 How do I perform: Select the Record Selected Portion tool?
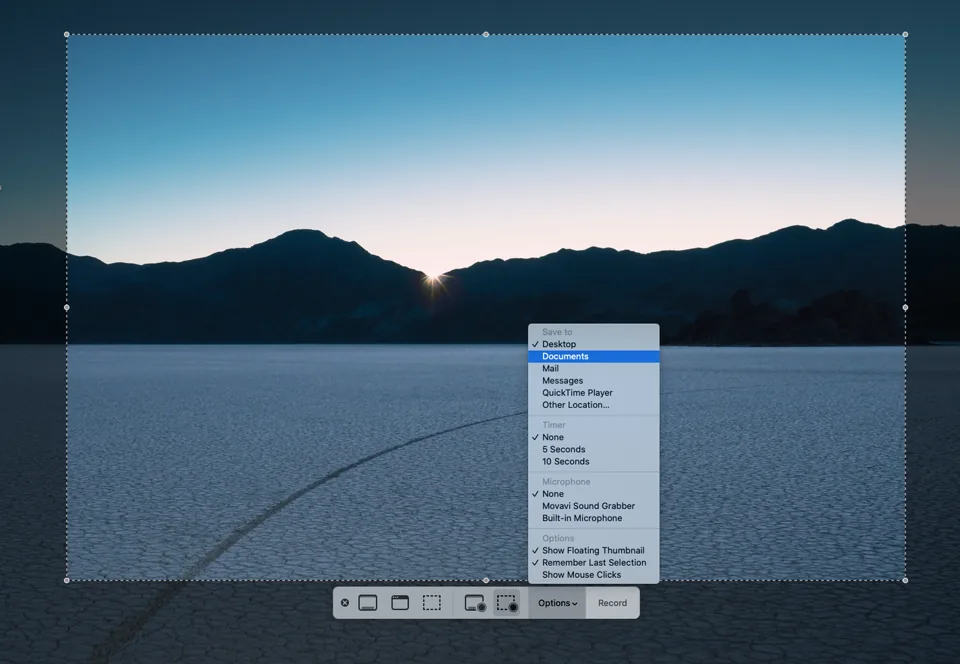(505, 602)
